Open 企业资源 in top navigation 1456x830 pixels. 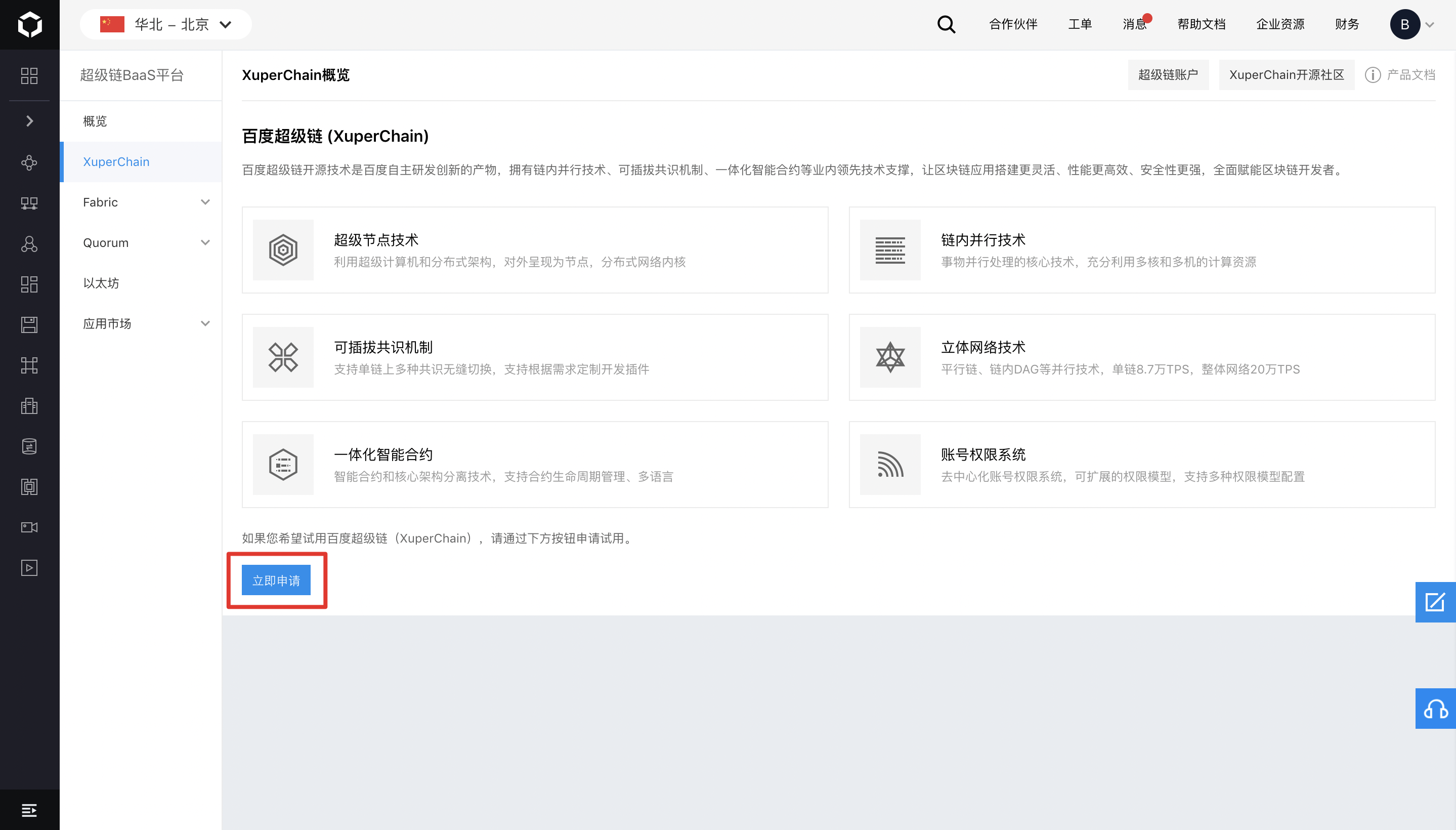[1280, 24]
